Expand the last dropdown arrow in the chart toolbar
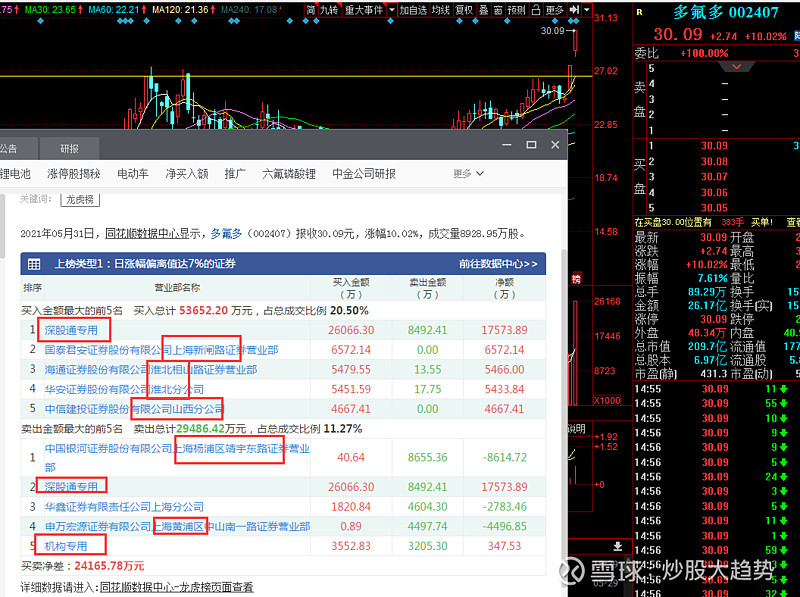Image resolution: width=800 pixels, height=597 pixels. coord(587,10)
